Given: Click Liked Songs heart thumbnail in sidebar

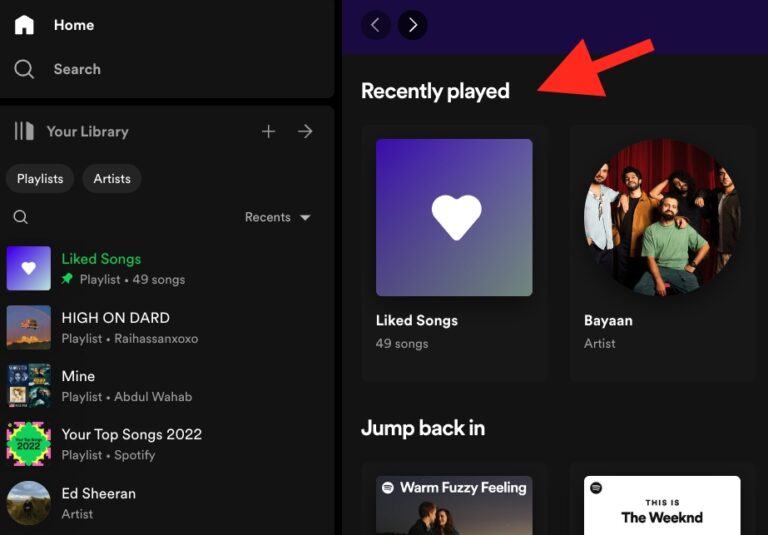Looking at the screenshot, I should coord(28,268).
